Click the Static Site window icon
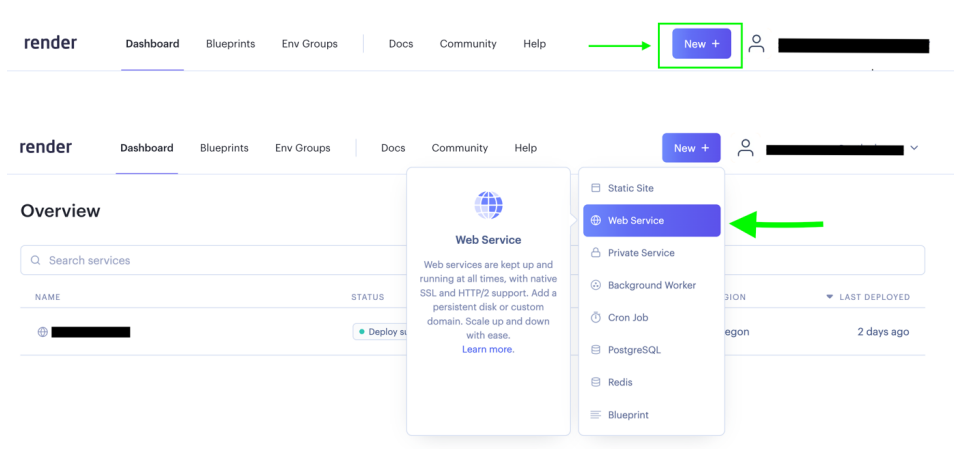The height and width of the screenshot is (450, 968). coord(595,188)
